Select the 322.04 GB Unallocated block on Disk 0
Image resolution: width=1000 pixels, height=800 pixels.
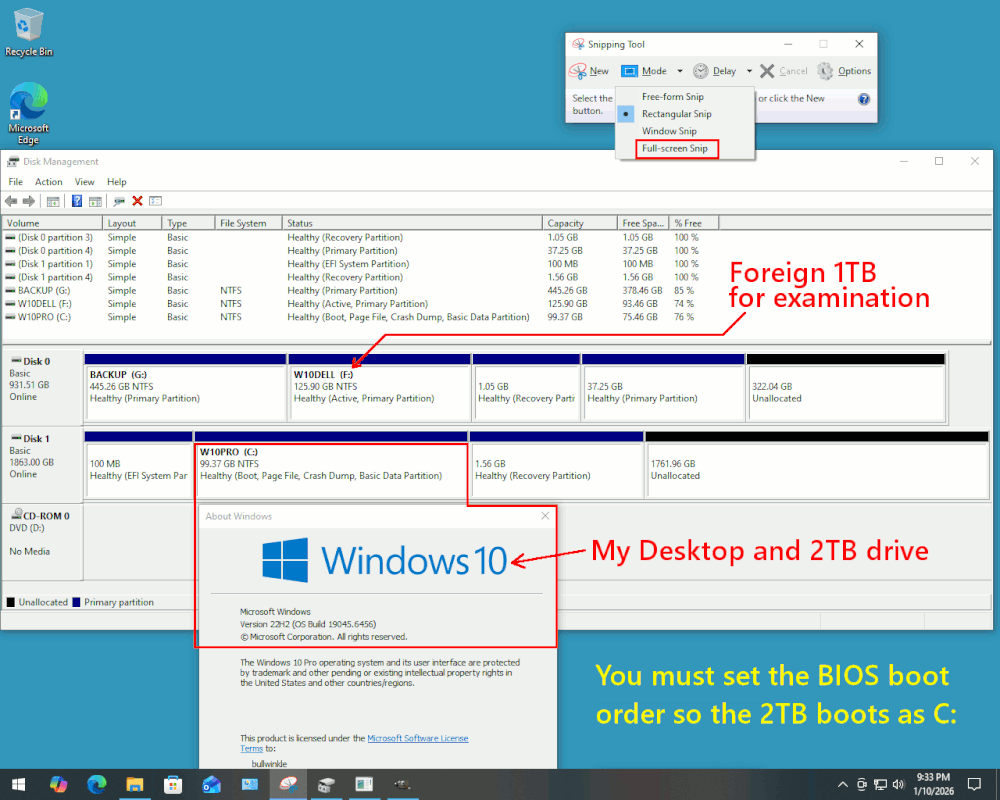tap(846, 387)
